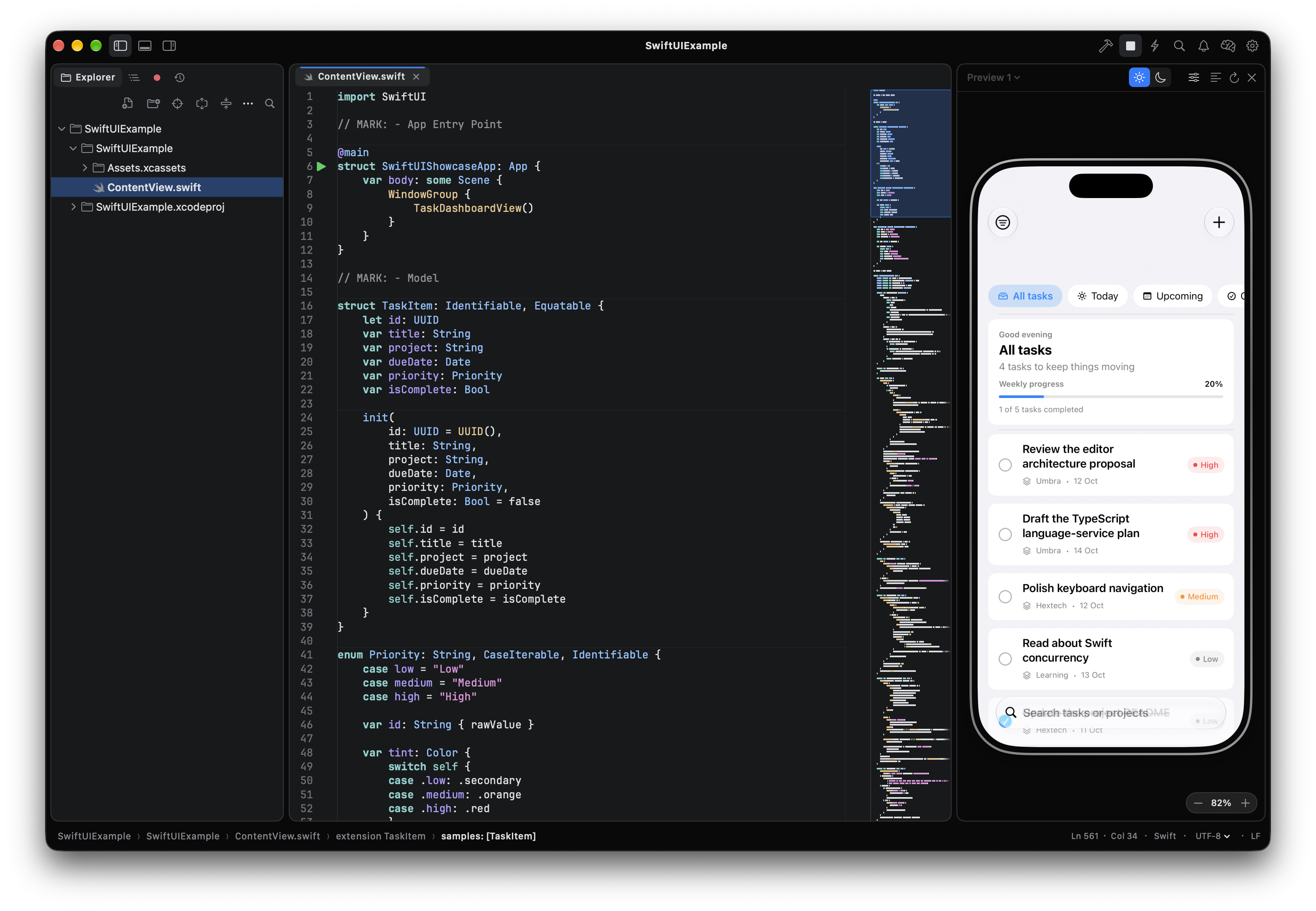Click the Explorer search magnifier icon

pyautogui.click(x=270, y=103)
